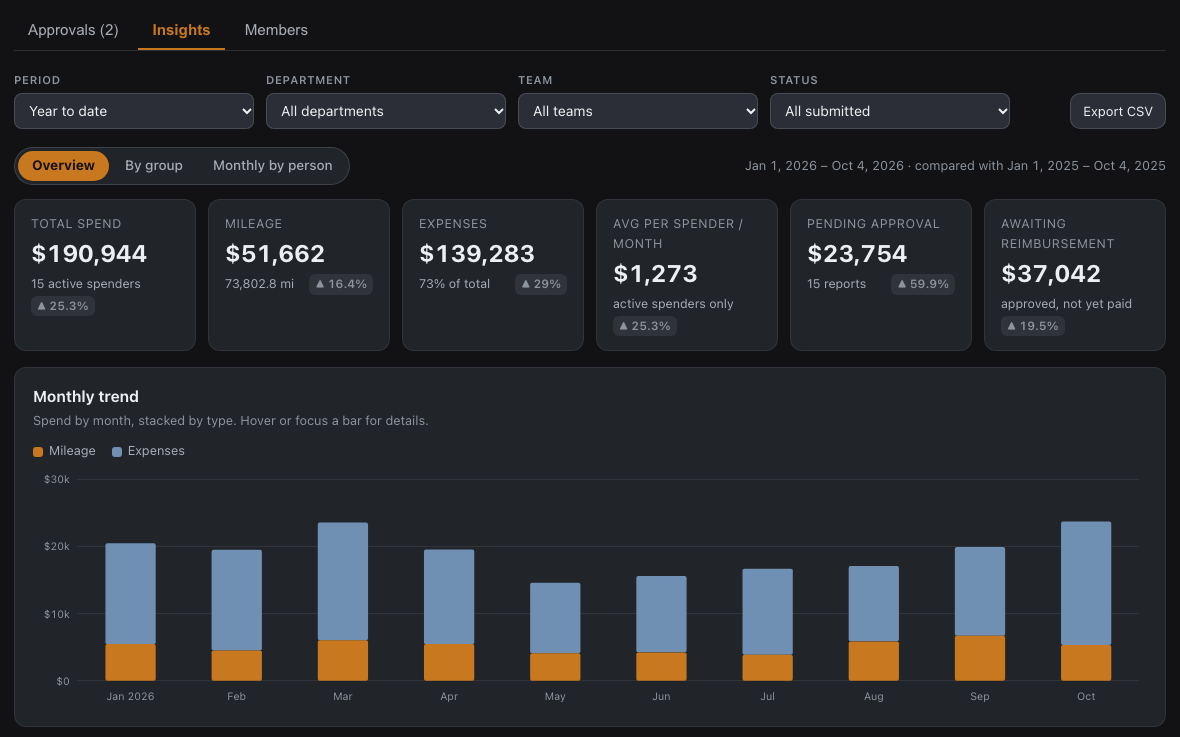Click the orange Mileage legend swatch

38,452
